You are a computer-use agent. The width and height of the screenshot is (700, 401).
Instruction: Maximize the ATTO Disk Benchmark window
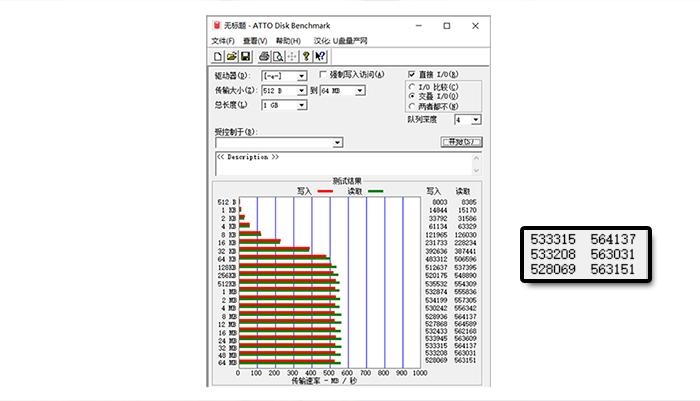(x=446, y=25)
